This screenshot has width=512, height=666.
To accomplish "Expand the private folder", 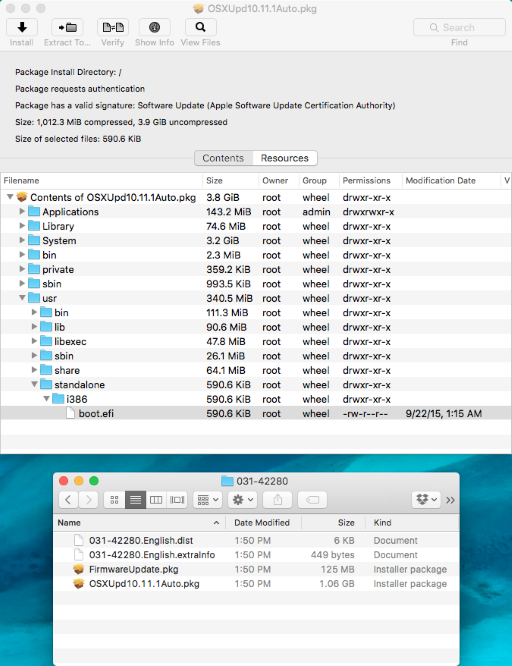I will [22, 269].
